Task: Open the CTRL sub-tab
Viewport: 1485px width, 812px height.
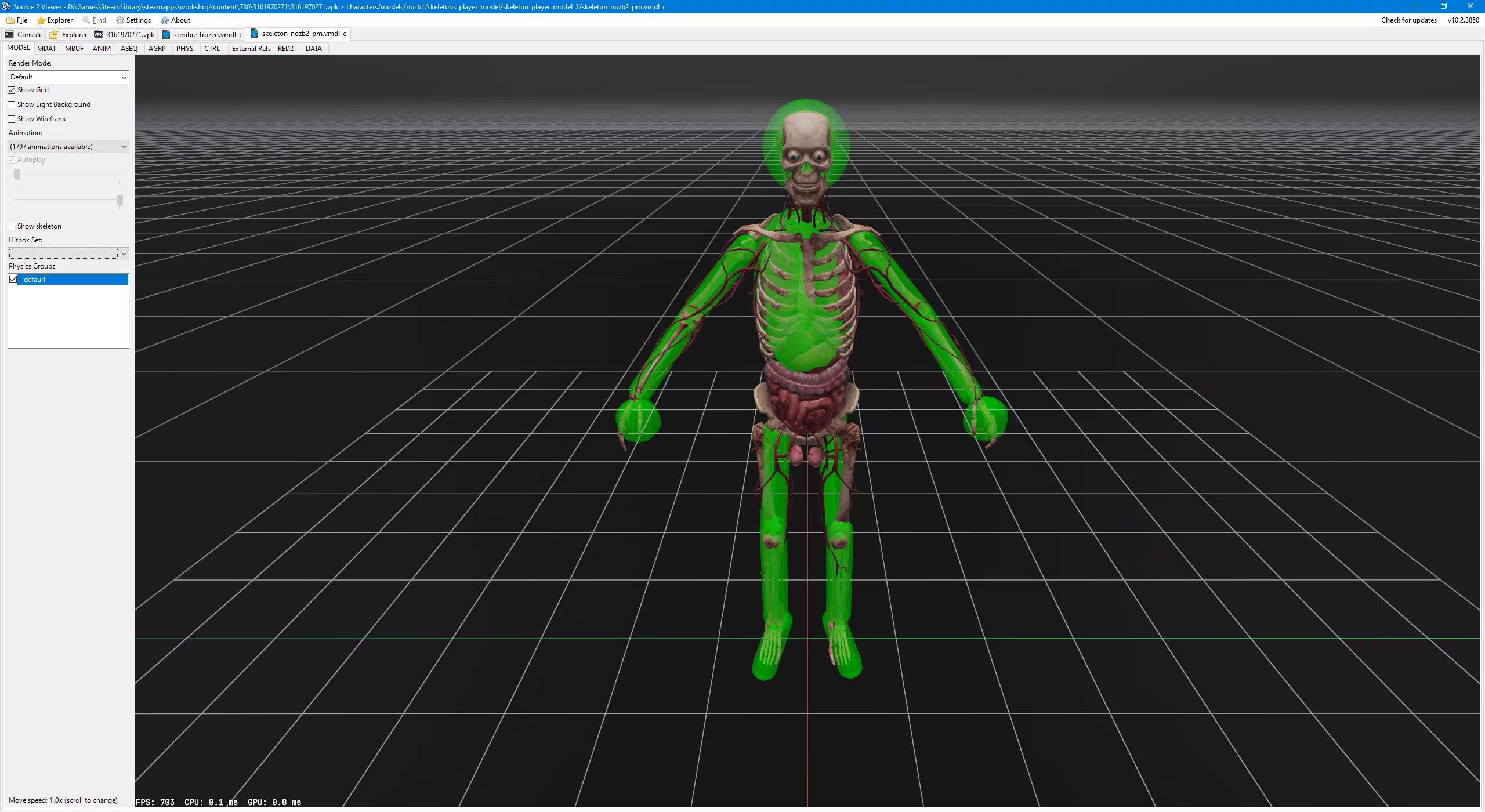Action: coord(212,49)
